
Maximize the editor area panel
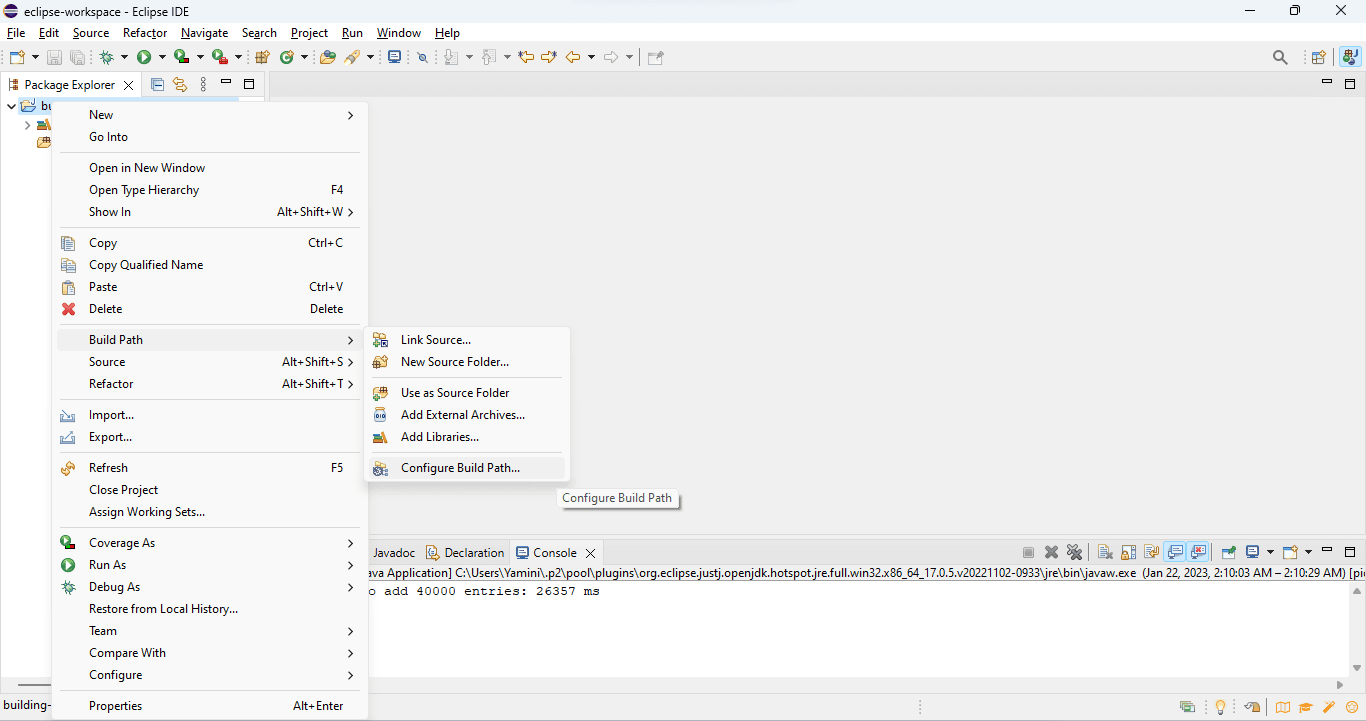coord(1349,84)
